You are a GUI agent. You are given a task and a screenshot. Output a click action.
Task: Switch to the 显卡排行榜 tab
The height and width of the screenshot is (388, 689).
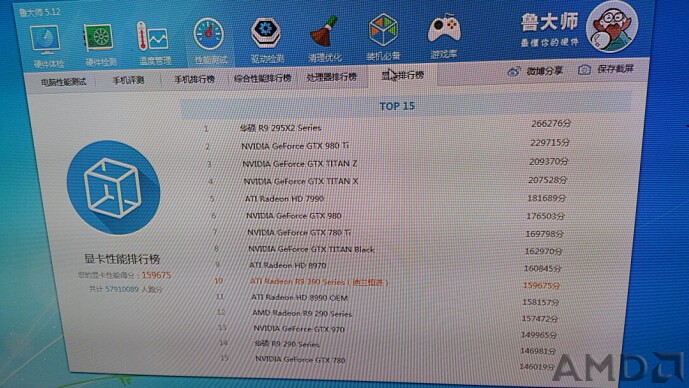pos(403,75)
